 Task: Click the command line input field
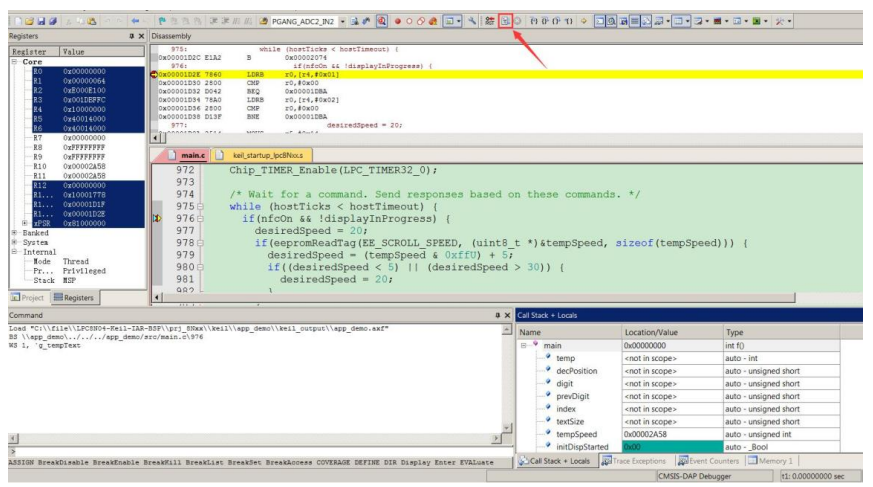[x=262, y=451]
